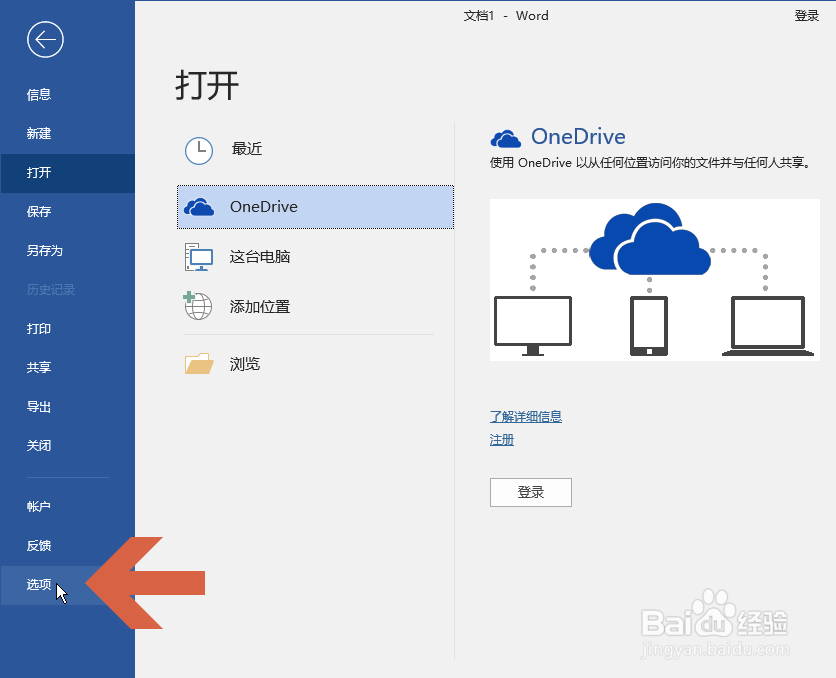Viewport: 836px width, 678px height.
Task: Select the OneDrive location entry
Action: pos(315,207)
